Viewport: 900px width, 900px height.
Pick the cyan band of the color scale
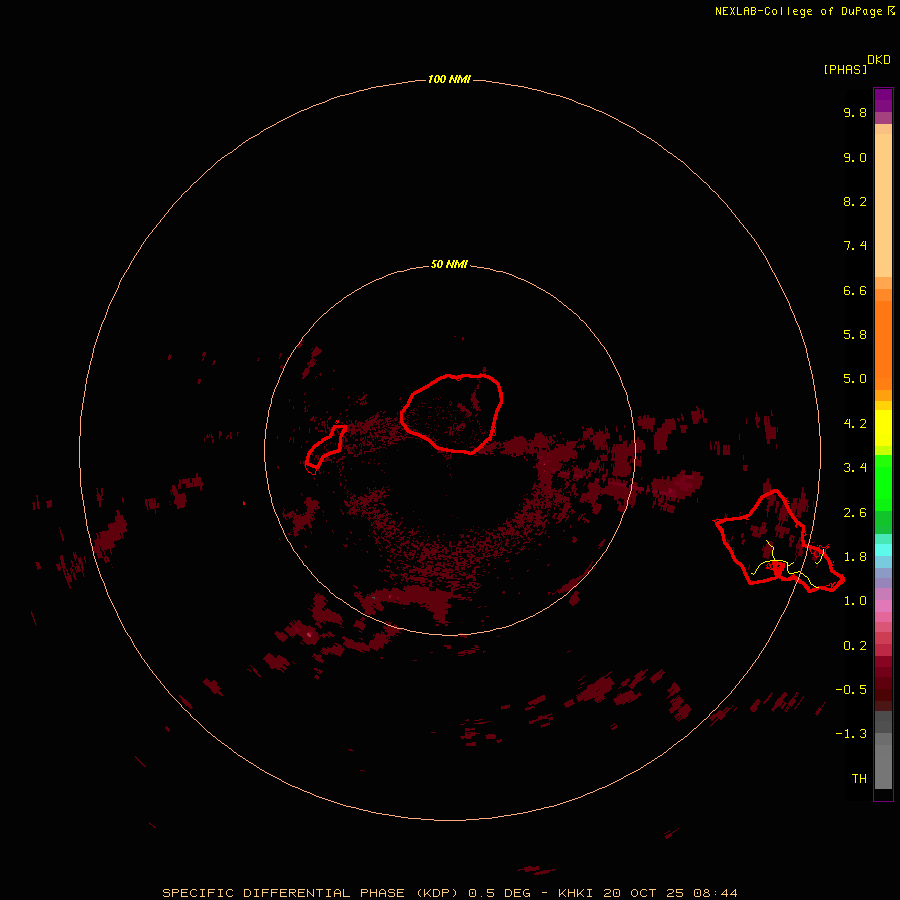coord(883,550)
